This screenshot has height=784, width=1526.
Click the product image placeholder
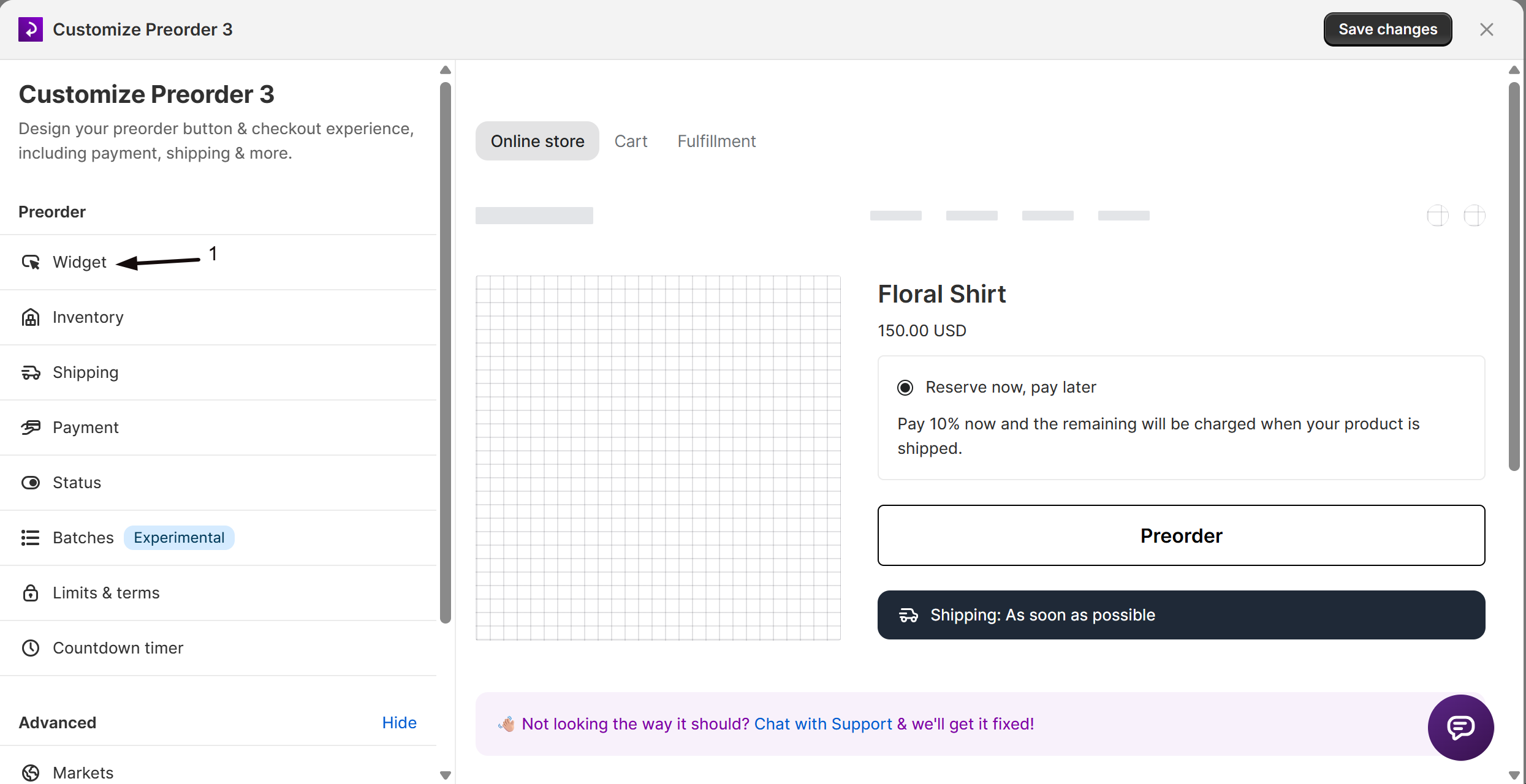[x=658, y=458]
